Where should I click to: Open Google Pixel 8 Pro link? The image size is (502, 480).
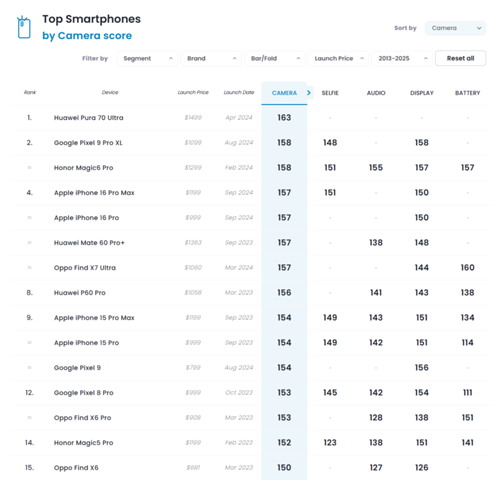(84, 393)
